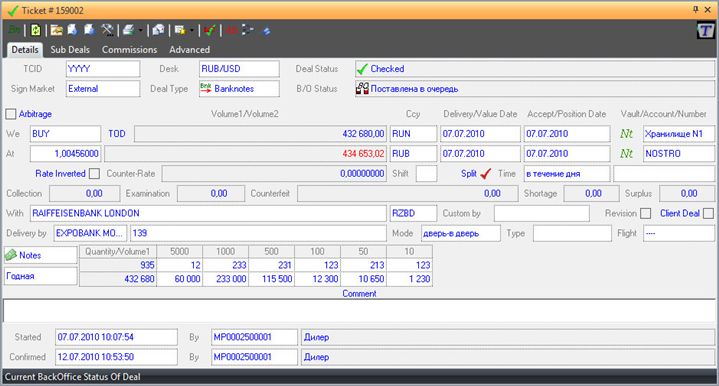Click the first blue document copy icon
The image size is (719, 386).
click(72, 30)
